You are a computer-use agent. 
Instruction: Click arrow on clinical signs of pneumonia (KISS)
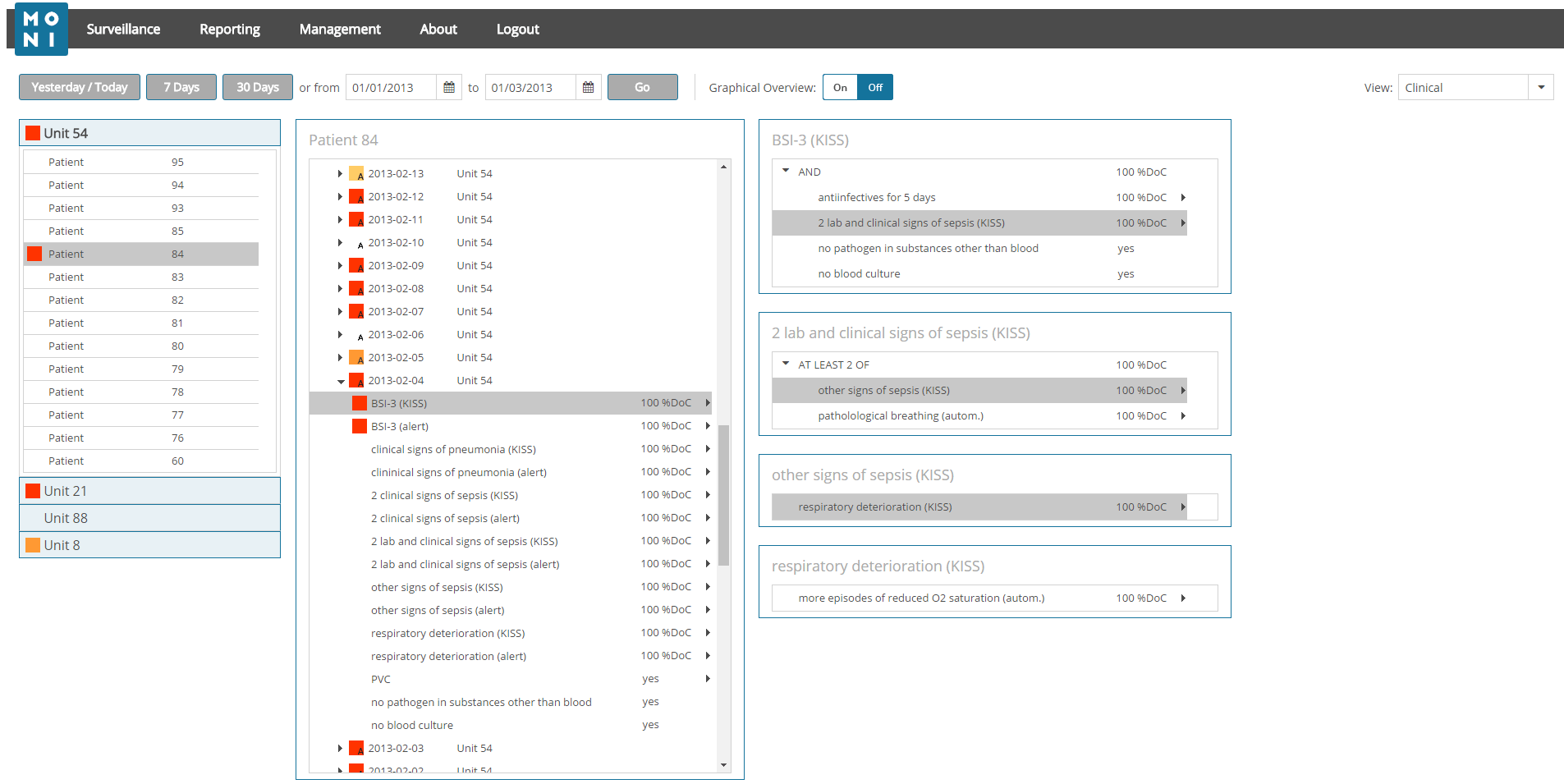pyautogui.click(x=707, y=449)
